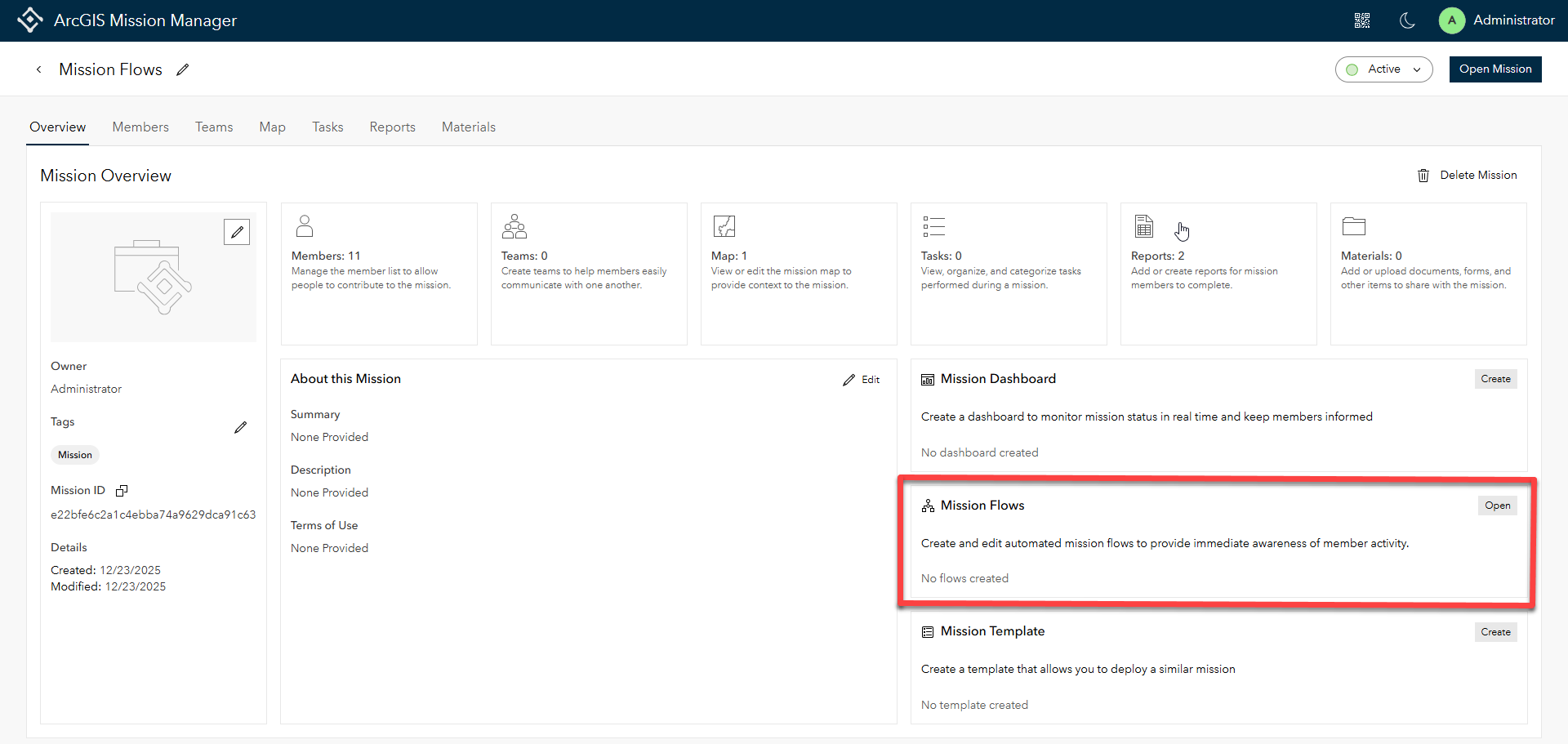
Task: Click the Mission Dashboard icon
Action: pos(928,380)
